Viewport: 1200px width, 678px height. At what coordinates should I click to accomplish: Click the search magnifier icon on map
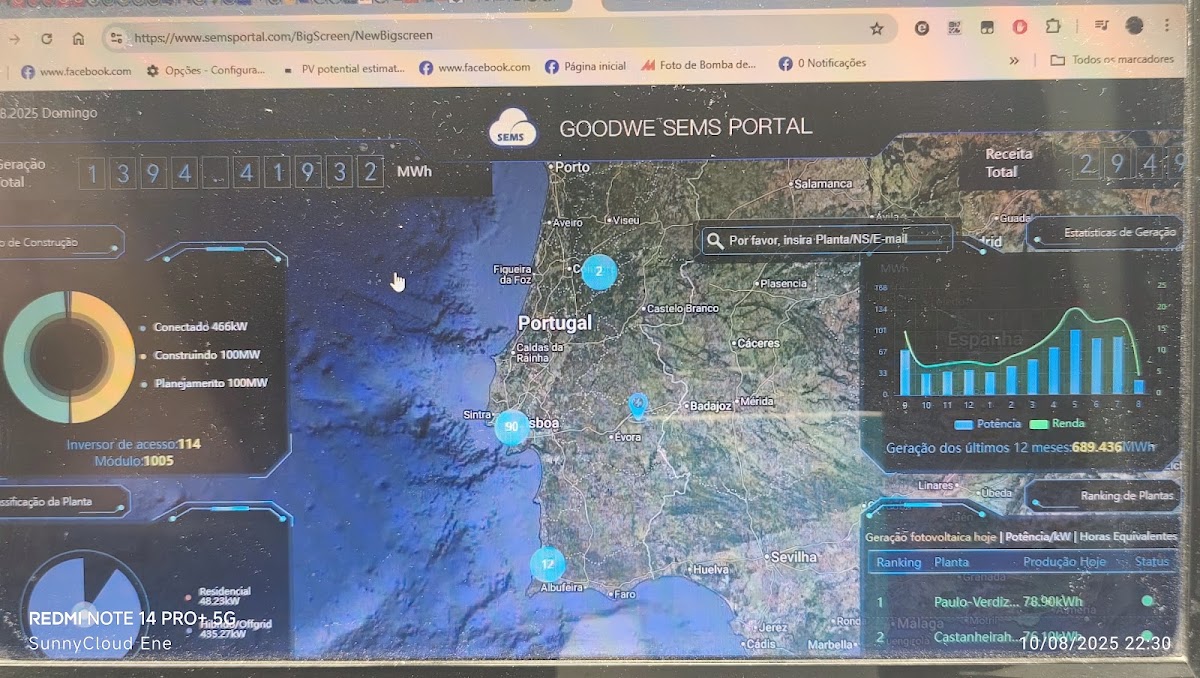(x=714, y=240)
